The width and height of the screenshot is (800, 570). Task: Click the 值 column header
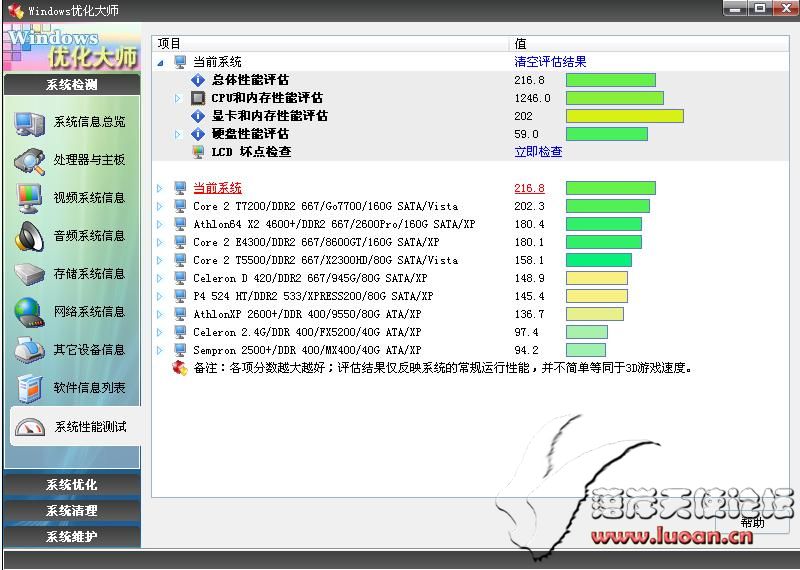point(649,43)
